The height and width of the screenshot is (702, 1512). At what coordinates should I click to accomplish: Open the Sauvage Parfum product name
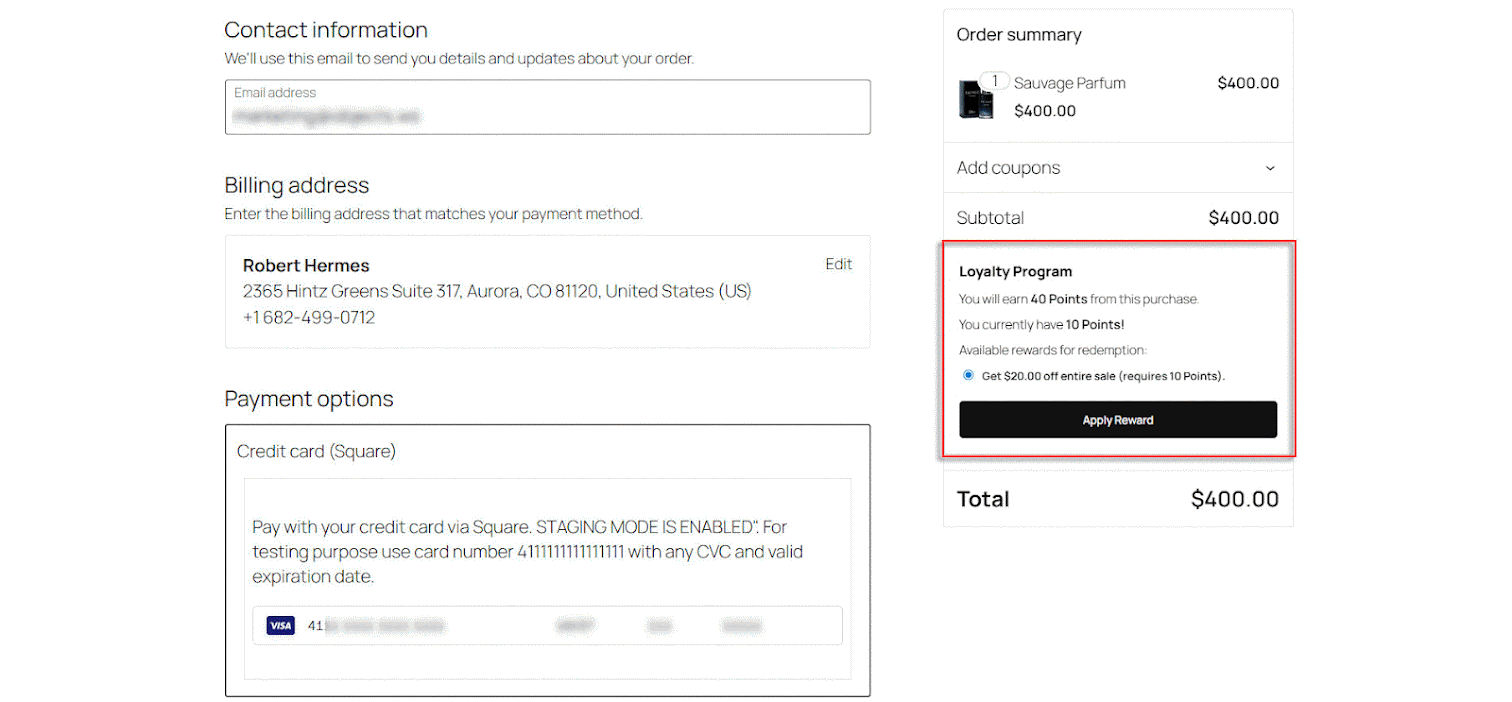(x=1069, y=83)
